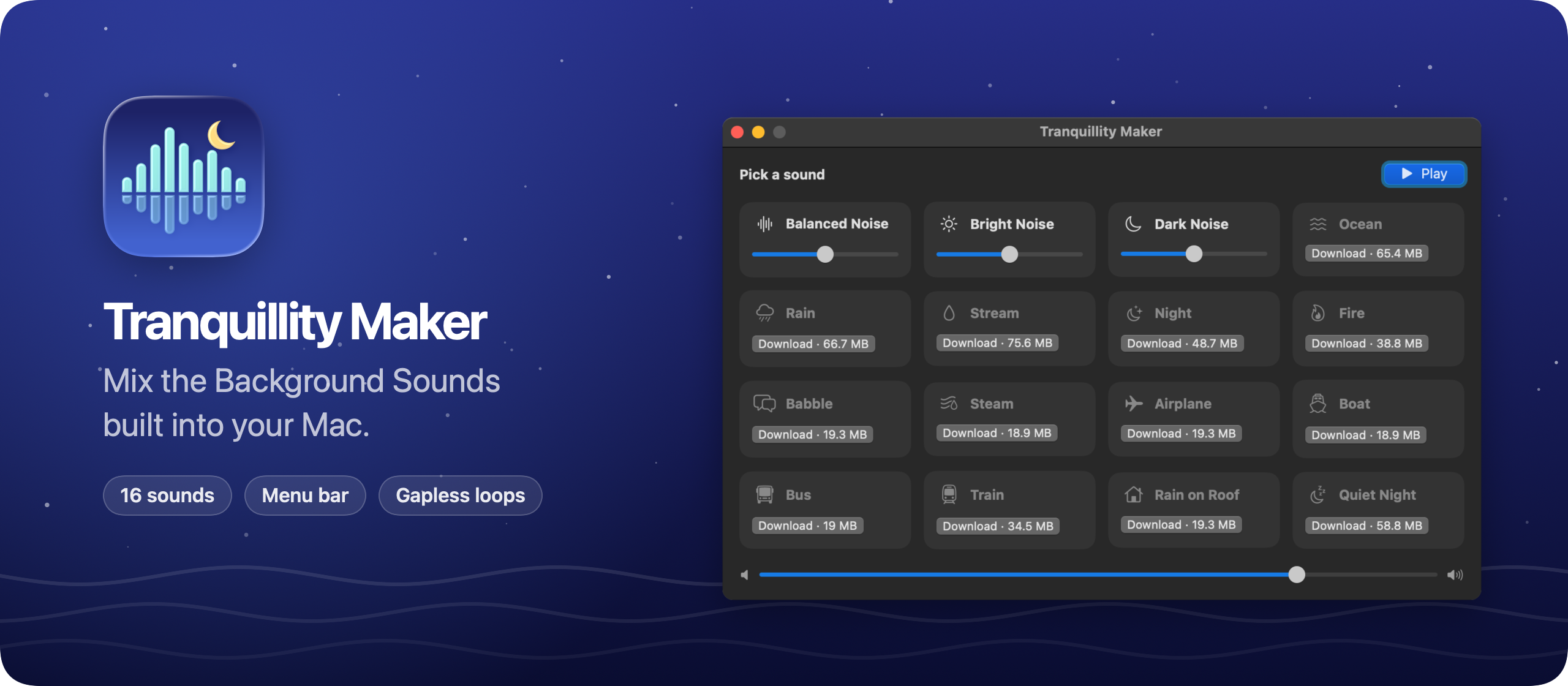This screenshot has height=686, width=1568.
Task: Close the Tranquillity Maker window
Action: click(x=737, y=132)
